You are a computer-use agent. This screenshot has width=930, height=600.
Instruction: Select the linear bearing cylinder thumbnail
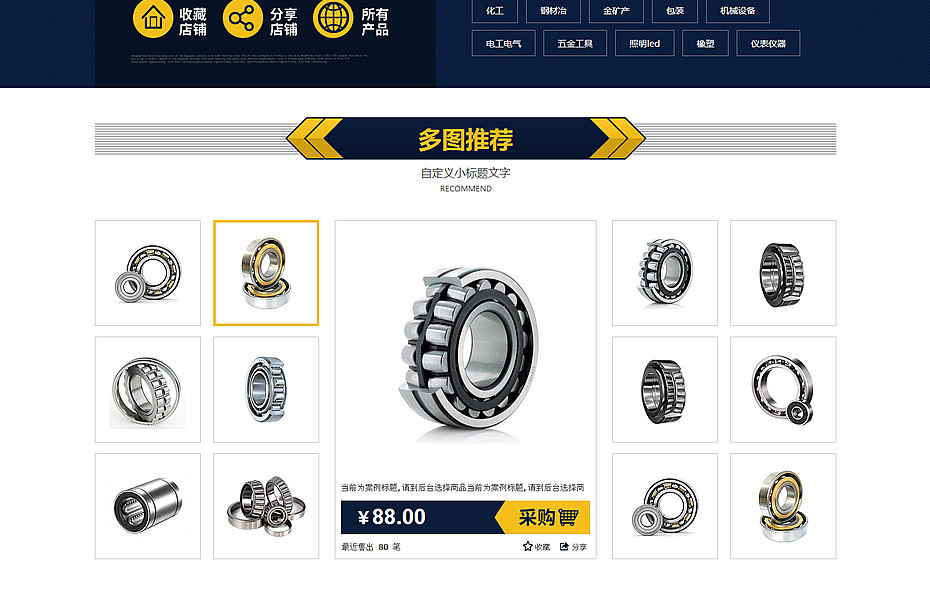[148, 506]
